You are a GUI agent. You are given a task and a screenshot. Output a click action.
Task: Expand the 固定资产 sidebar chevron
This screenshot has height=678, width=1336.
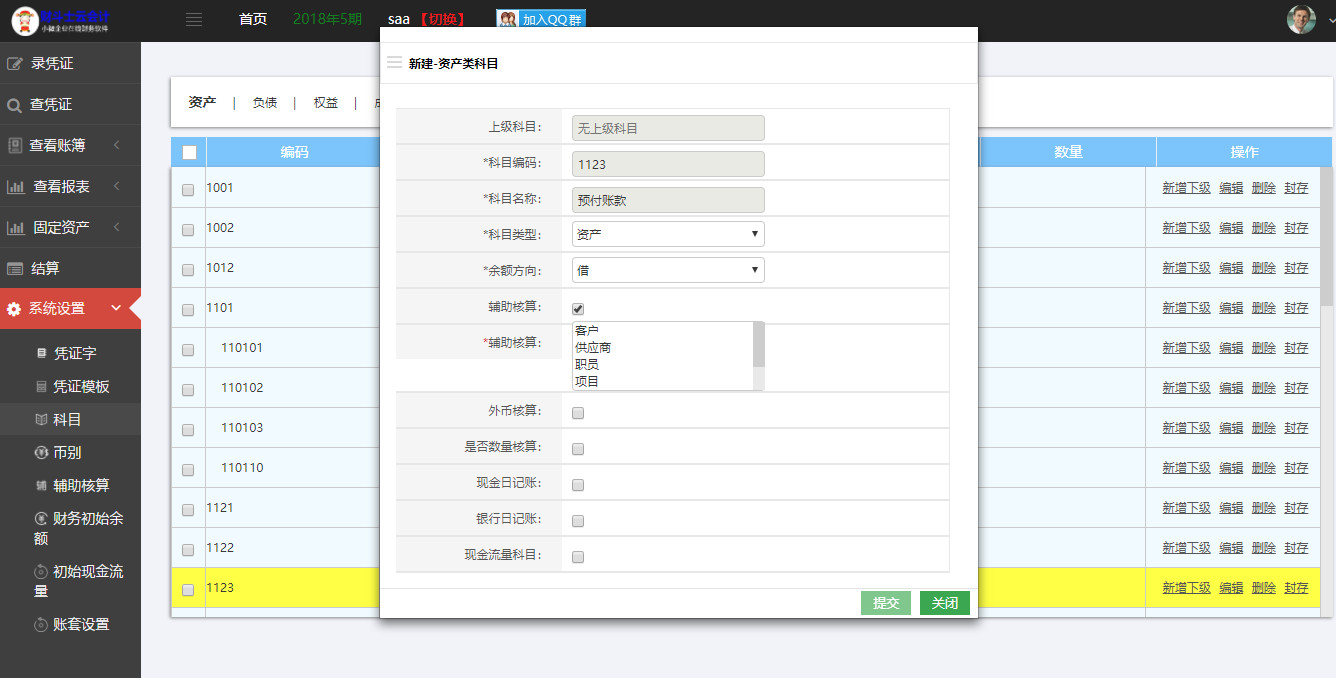(117, 228)
